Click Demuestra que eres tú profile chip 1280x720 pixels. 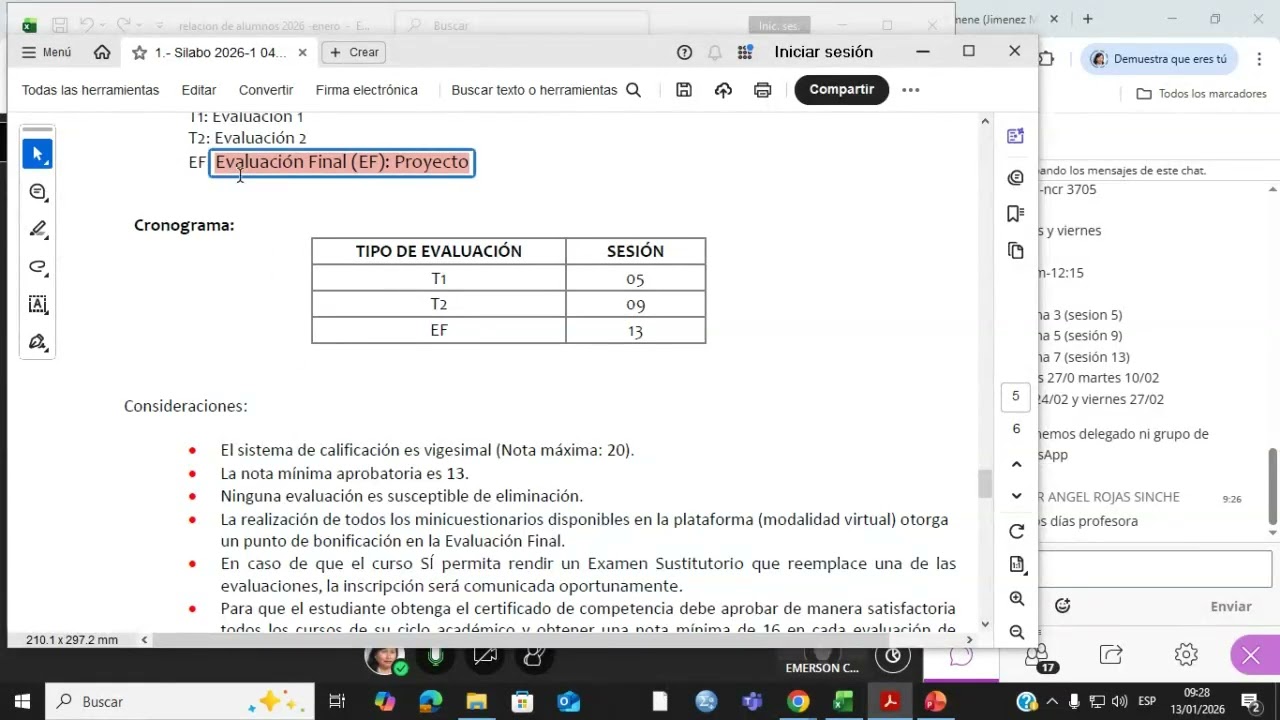1161,59
